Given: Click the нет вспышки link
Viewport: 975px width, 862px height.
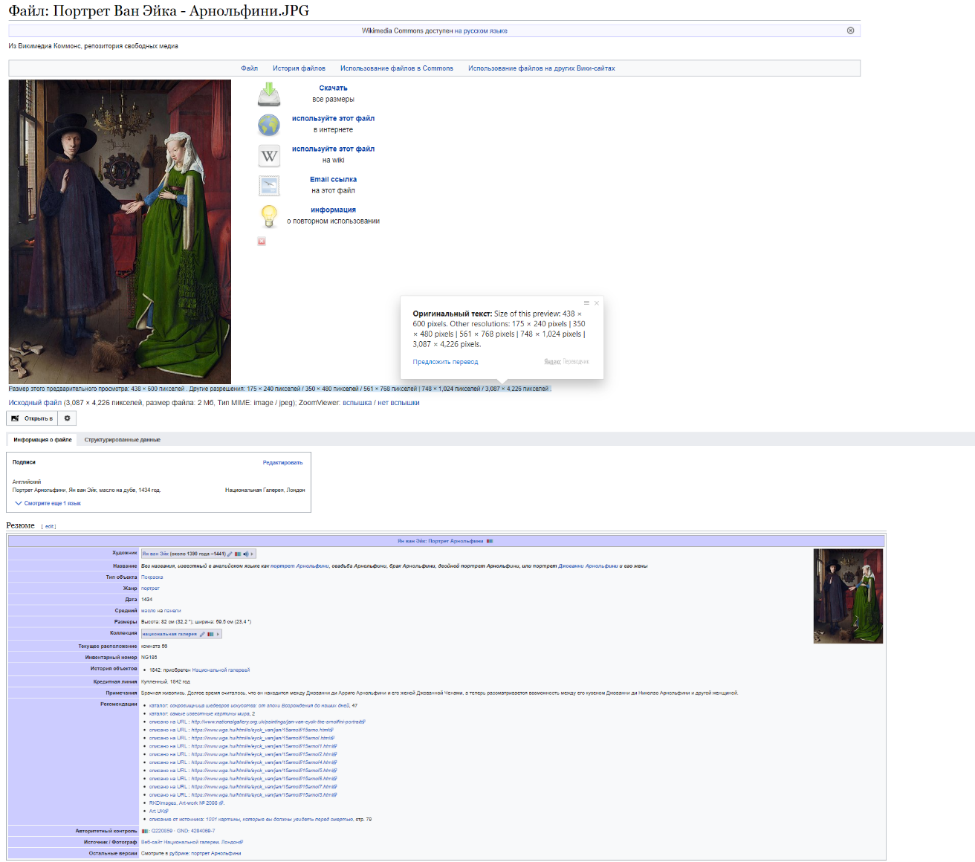Looking at the screenshot, I should click(x=398, y=402).
